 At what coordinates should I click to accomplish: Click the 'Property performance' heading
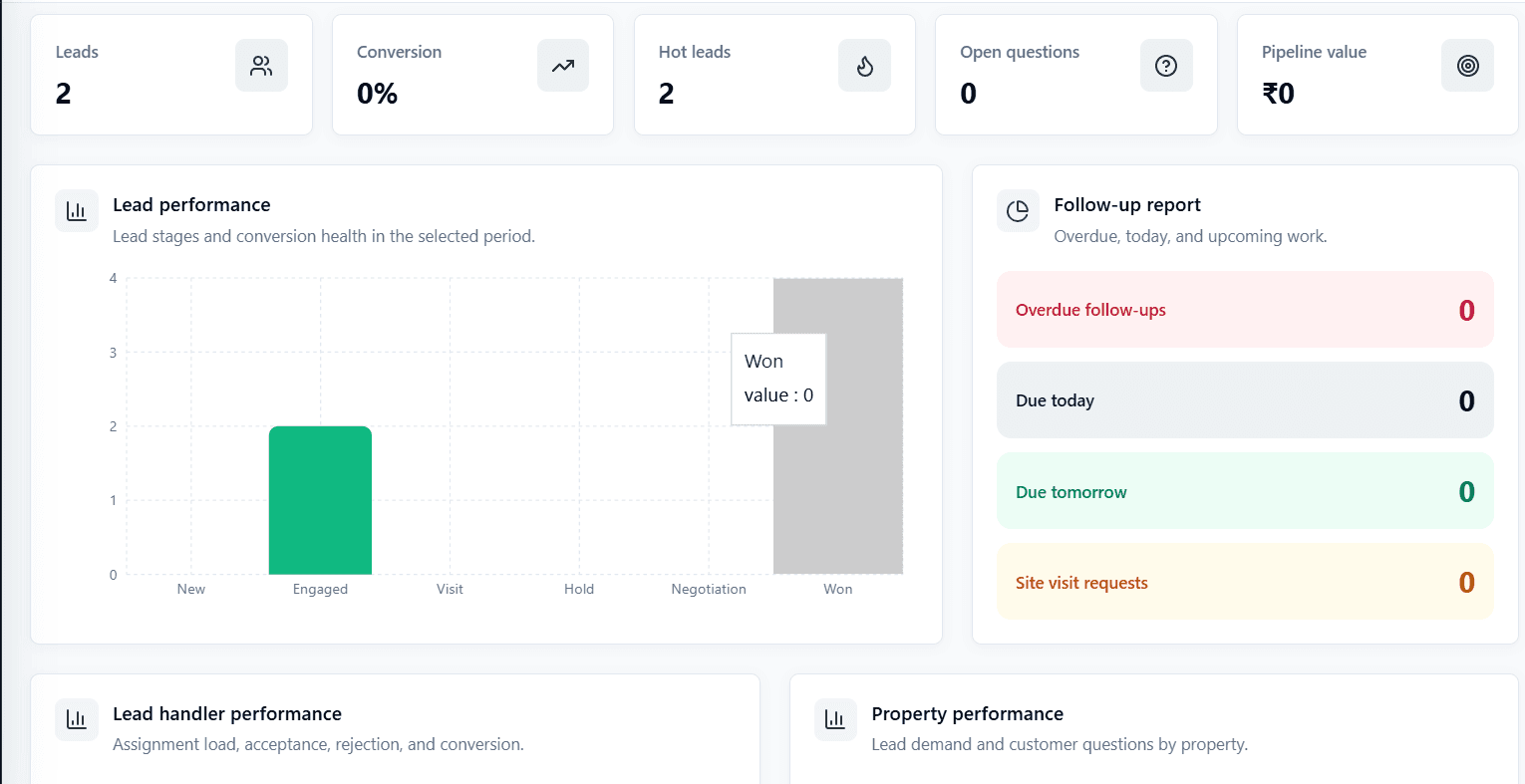pos(967,713)
